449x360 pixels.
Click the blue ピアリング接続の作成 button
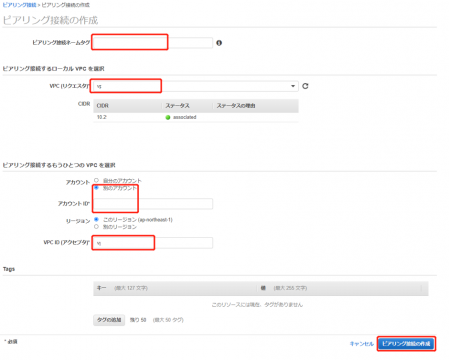point(406,344)
